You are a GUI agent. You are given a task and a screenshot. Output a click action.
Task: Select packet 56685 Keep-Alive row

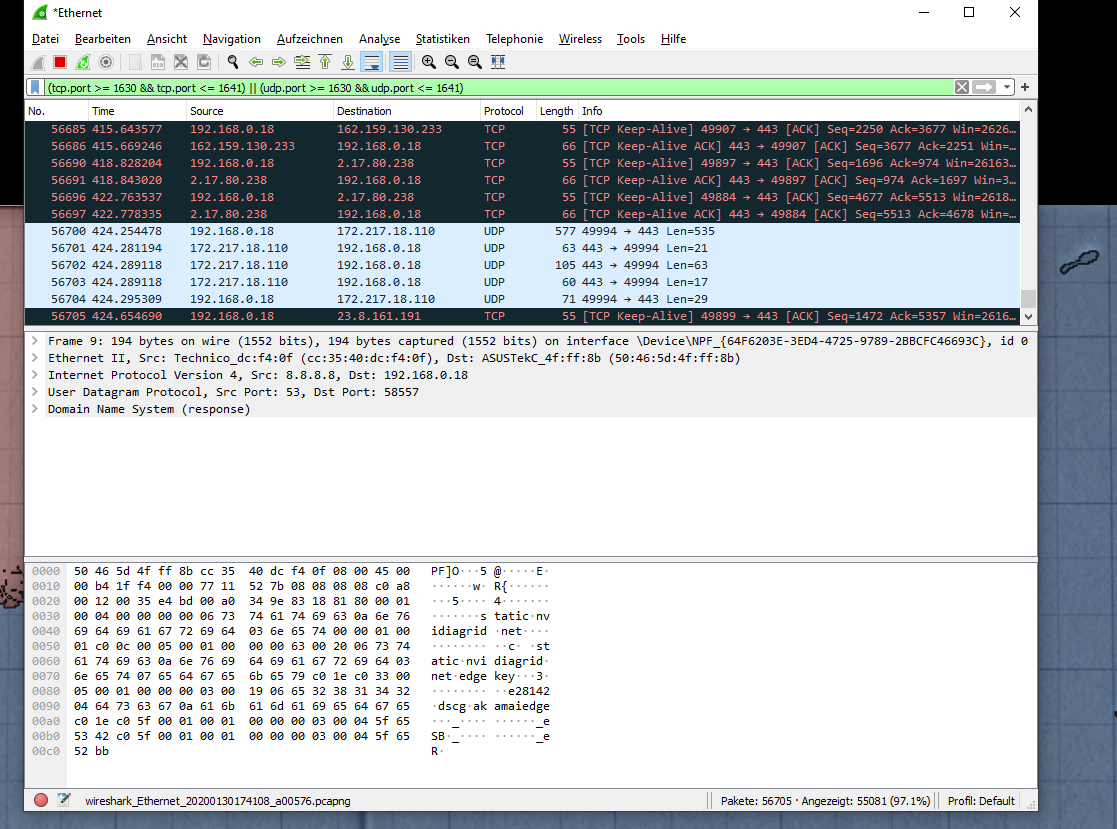(x=522, y=130)
